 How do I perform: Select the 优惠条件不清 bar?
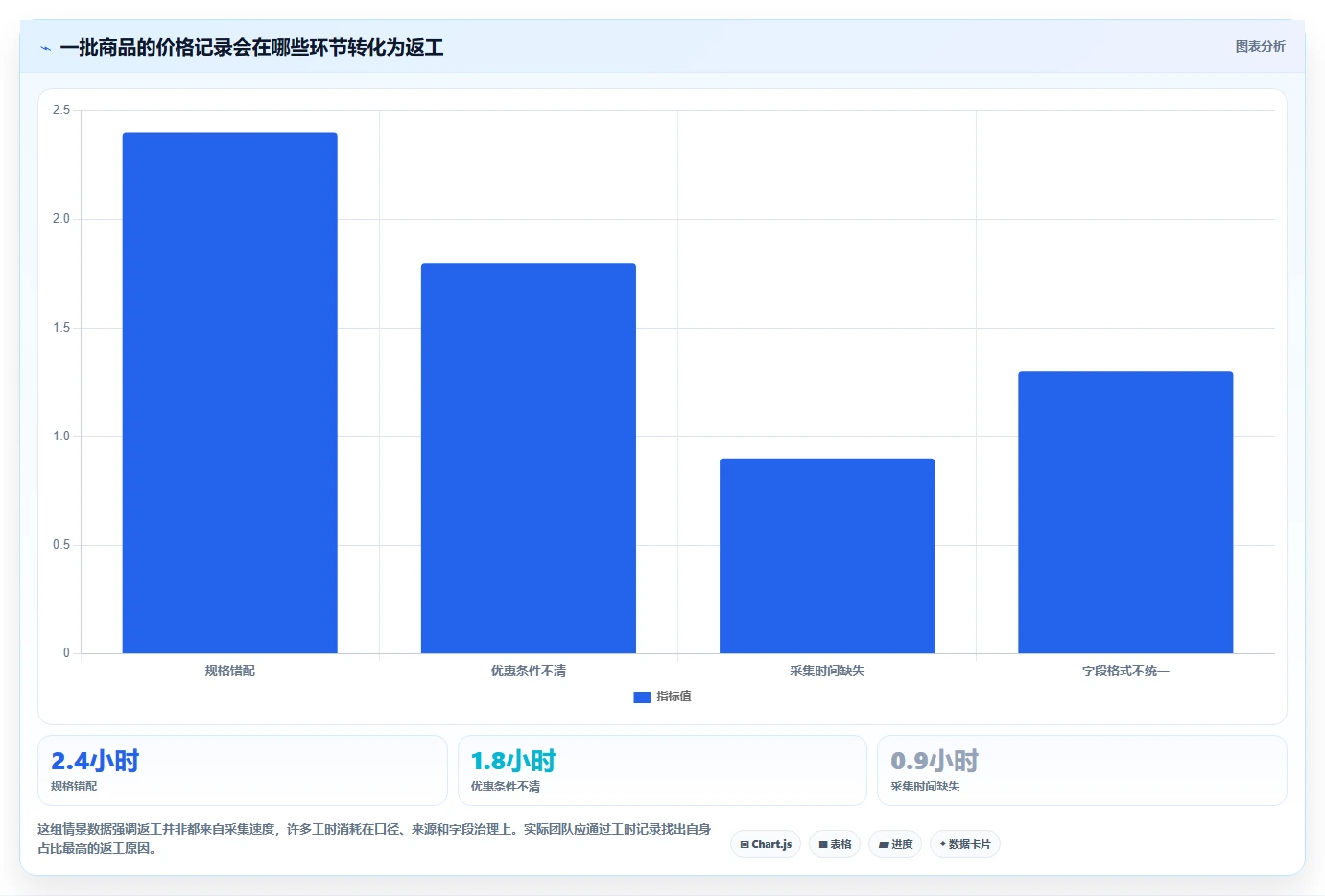click(x=529, y=459)
